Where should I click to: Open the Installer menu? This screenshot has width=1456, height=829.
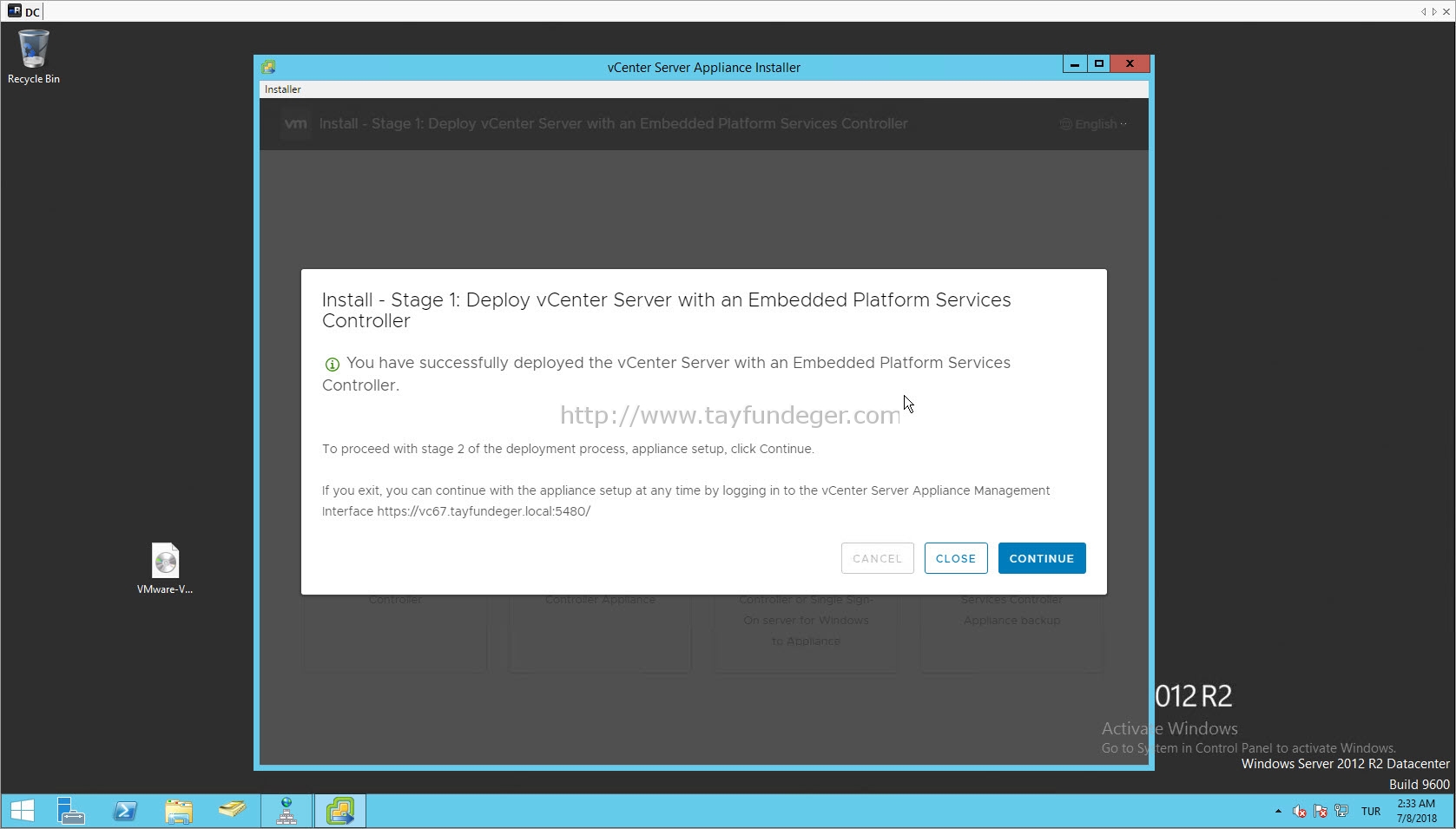point(283,89)
